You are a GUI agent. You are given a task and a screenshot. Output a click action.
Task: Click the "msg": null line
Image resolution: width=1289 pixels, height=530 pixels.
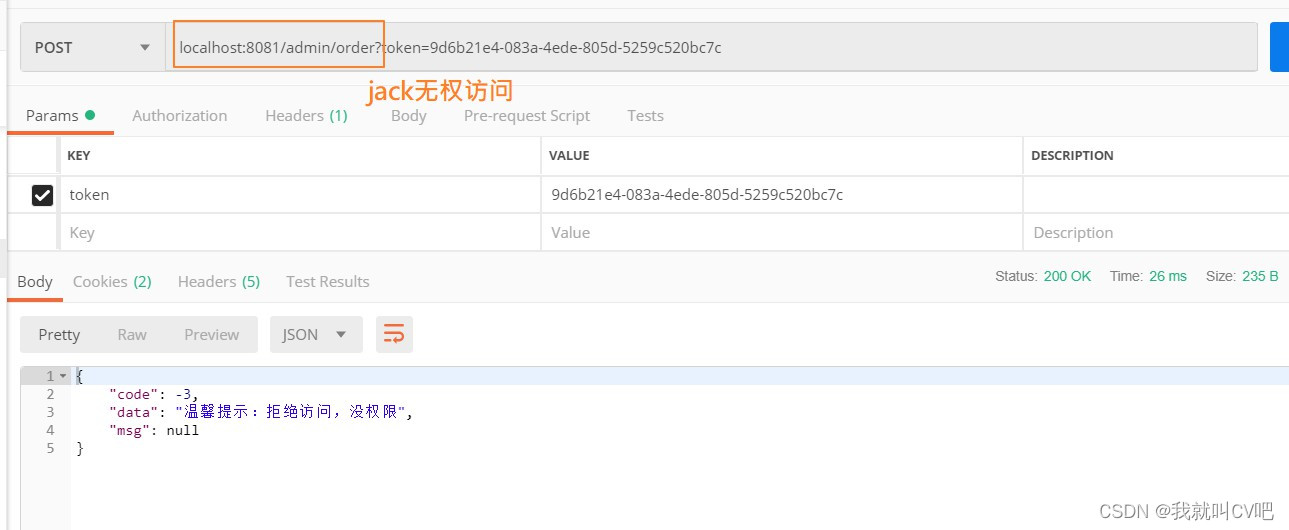click(154, 430)
